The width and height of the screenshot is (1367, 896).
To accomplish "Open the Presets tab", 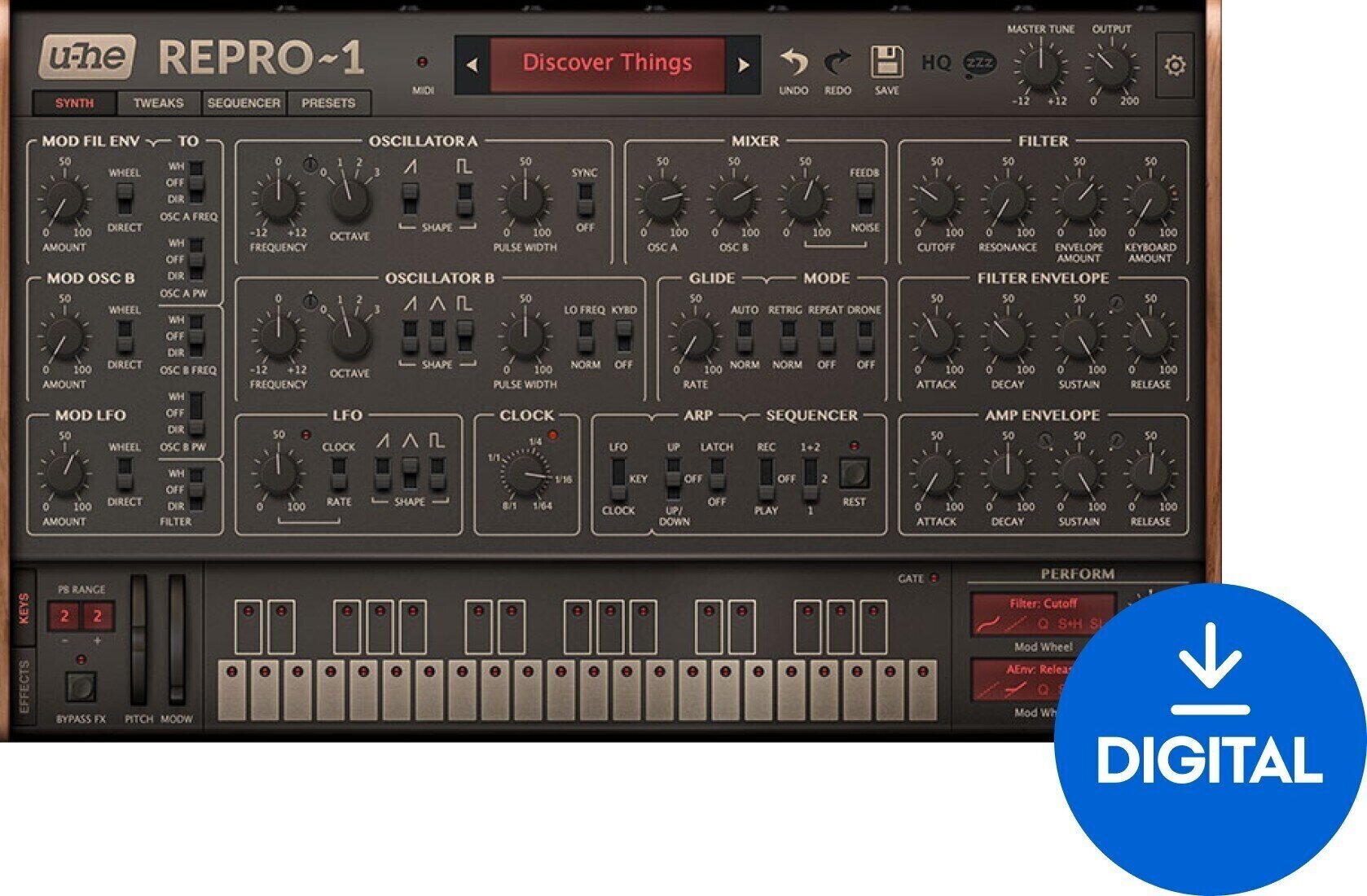I will pyautogui.click(x=328, y=103).
